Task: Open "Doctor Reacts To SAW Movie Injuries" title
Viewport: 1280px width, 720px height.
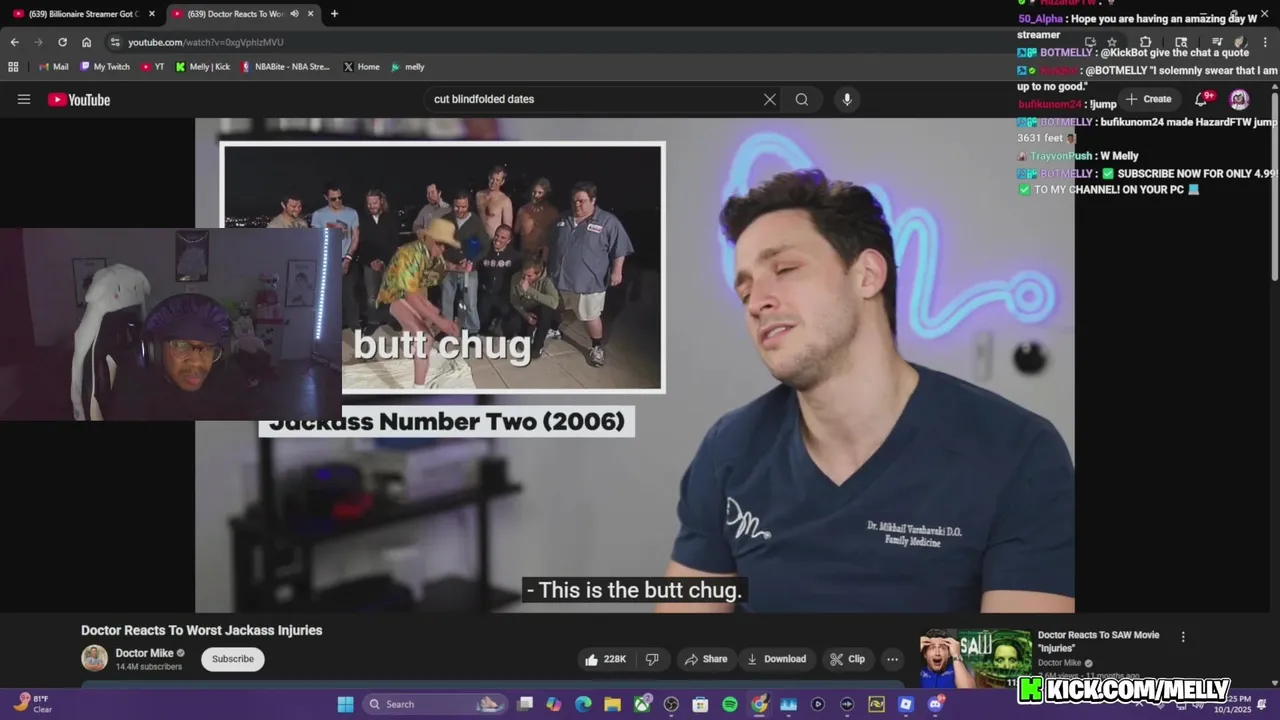Action: click(x=1098, y=641)
